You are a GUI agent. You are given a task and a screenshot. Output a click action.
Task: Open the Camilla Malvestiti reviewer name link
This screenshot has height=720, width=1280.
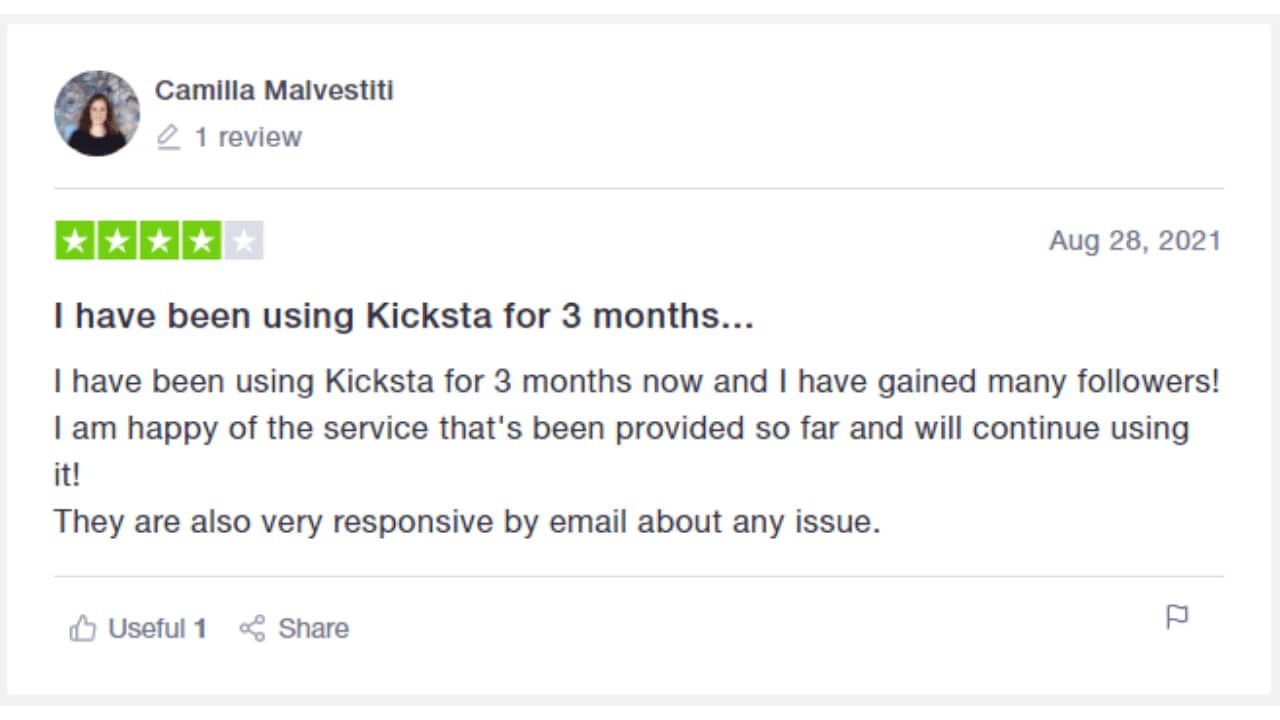[274, 90]
